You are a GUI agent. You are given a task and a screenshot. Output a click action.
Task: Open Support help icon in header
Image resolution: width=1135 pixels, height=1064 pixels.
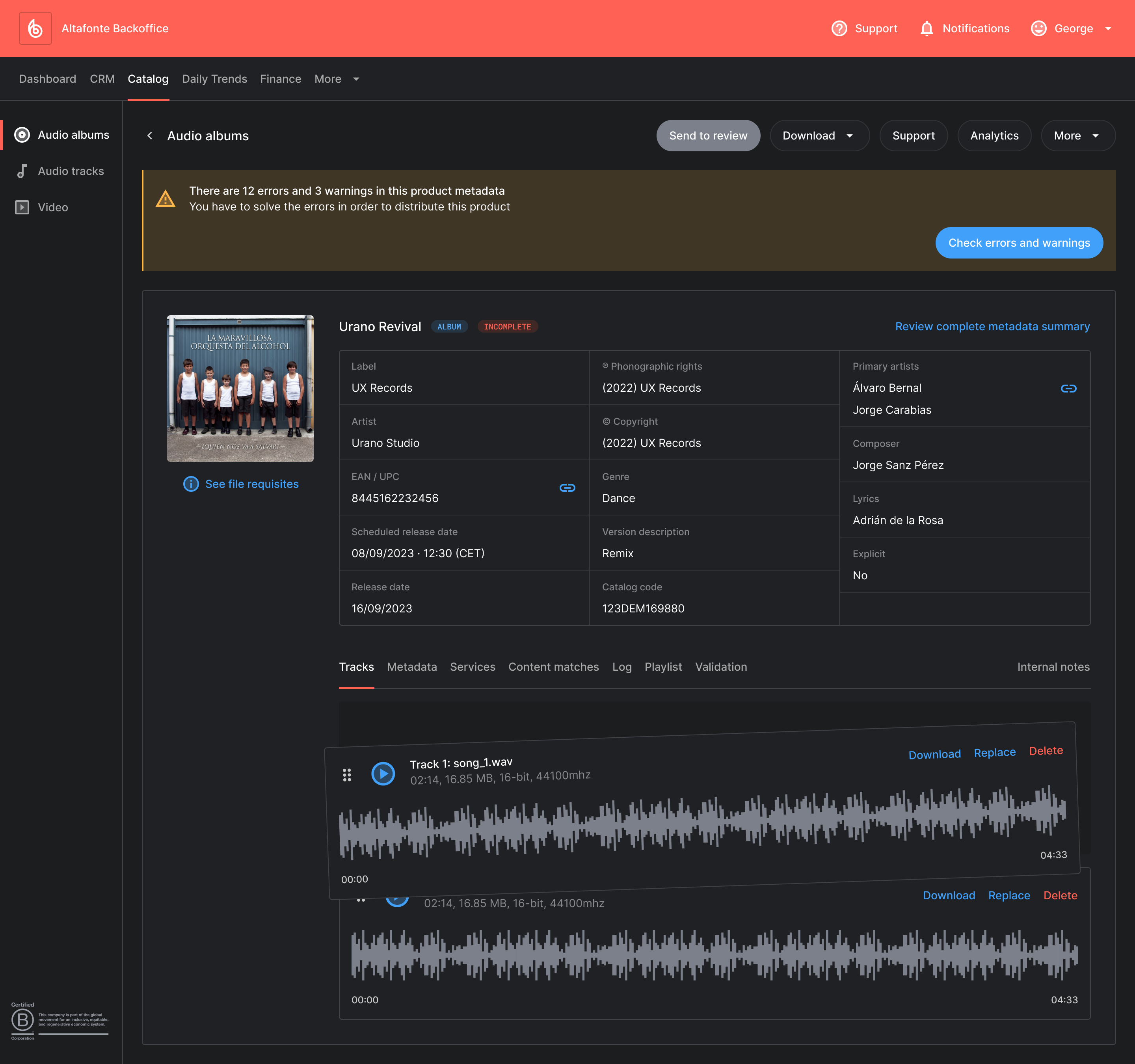pyautogui.click(x=839, y=28)
